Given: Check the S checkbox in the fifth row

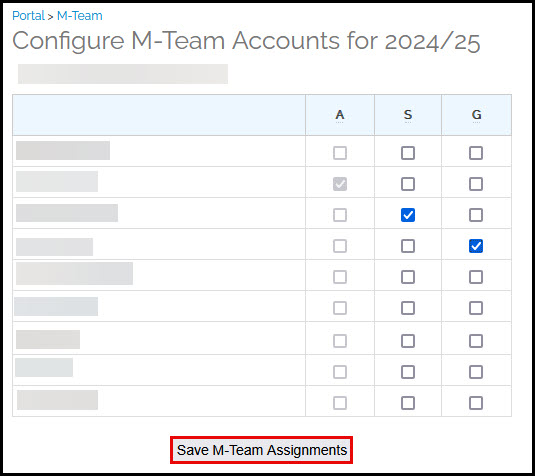Looking at the screenshot, I should click(408, 277).
